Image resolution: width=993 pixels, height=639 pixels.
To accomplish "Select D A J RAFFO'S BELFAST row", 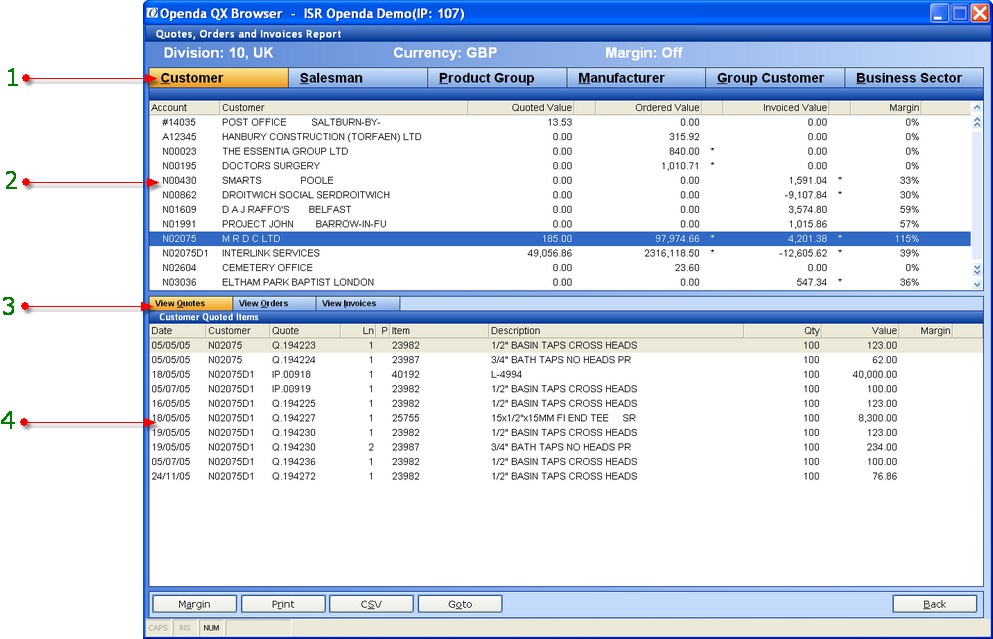I will 560,210.
